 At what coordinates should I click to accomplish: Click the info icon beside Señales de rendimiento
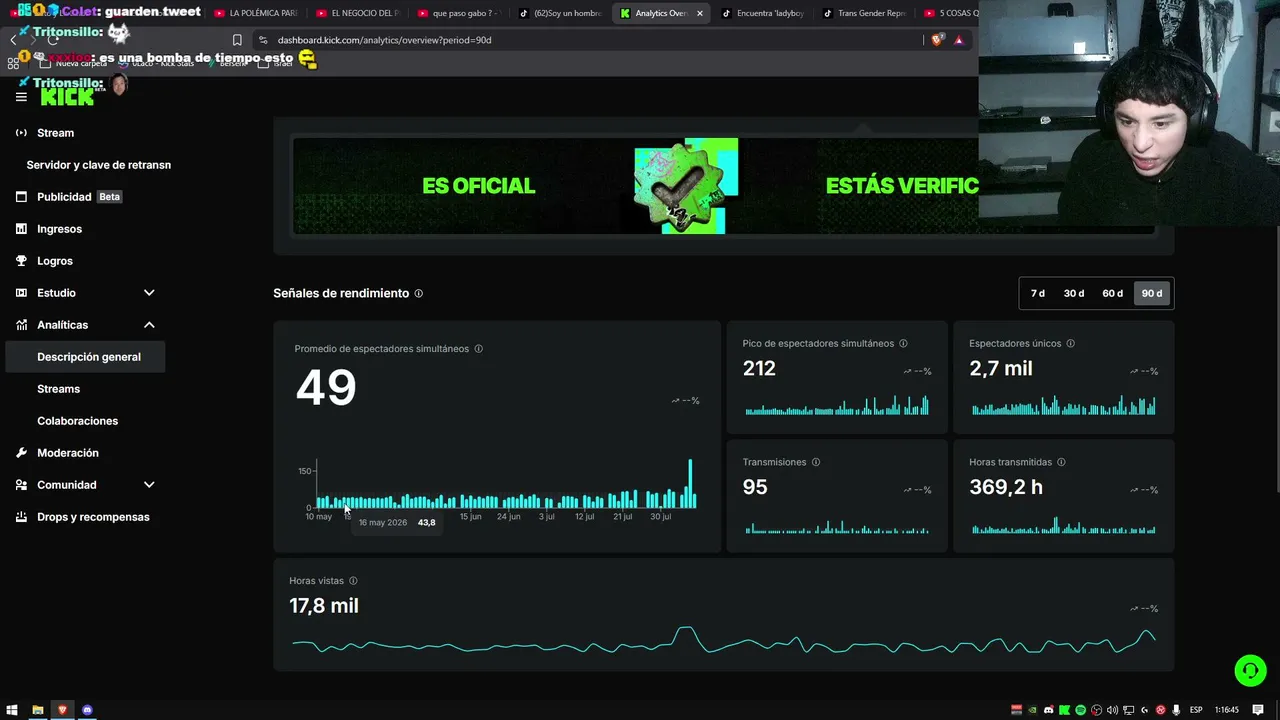[x=418, y=293]
